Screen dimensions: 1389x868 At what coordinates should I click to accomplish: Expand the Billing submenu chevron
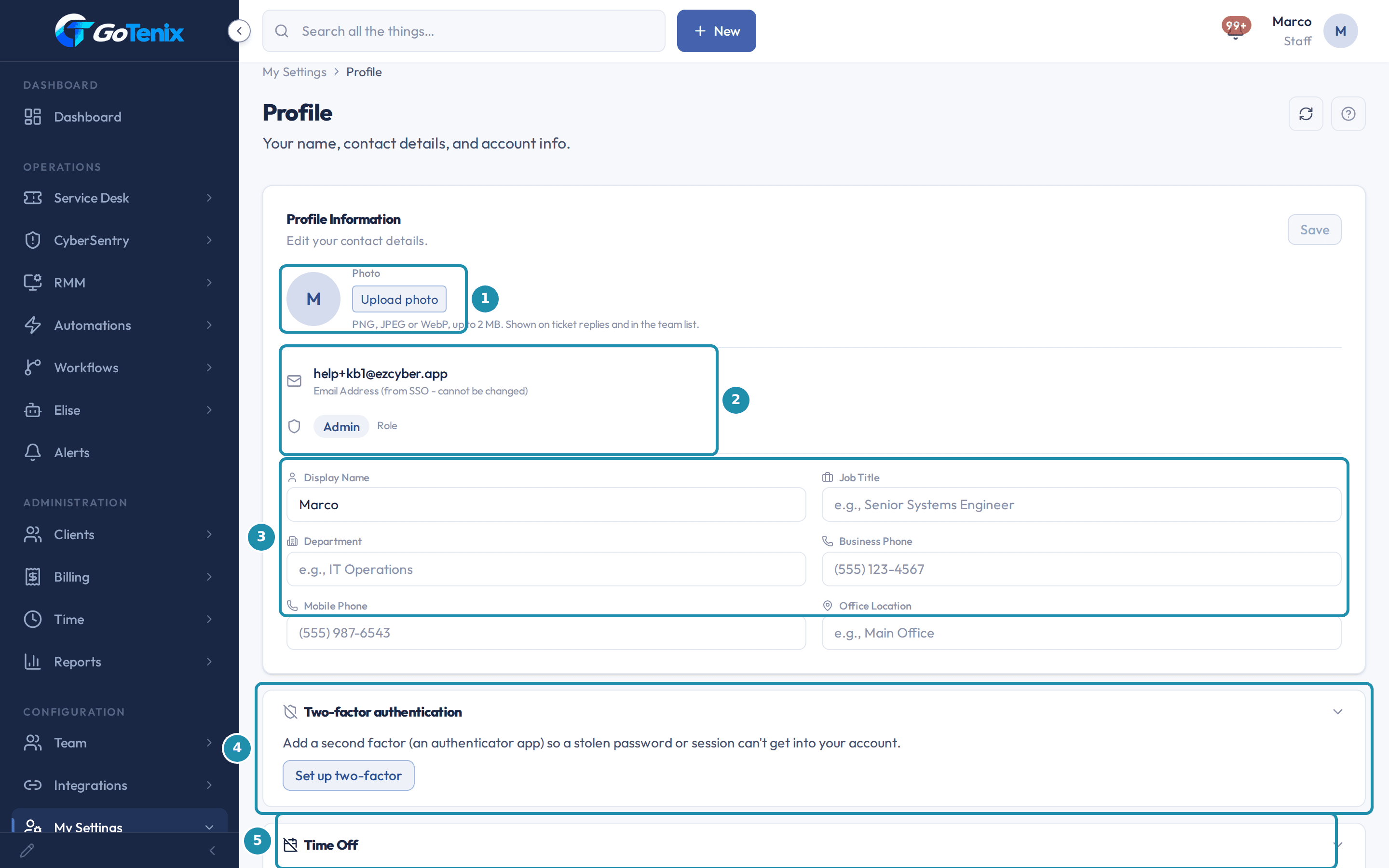[209, 577]
